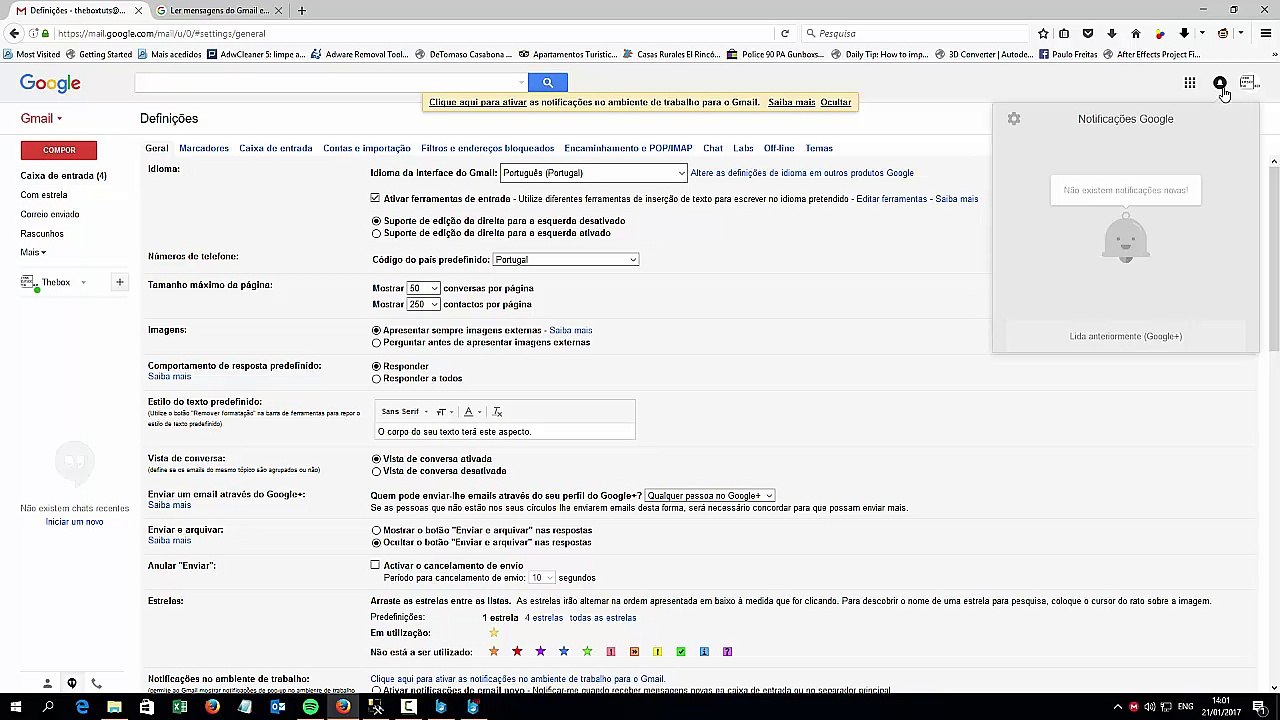This screenshot has width=1280, height=720.
Task: Select right-to-left editing support desativado
Action: pyautogui.click(x=376, y=221)
